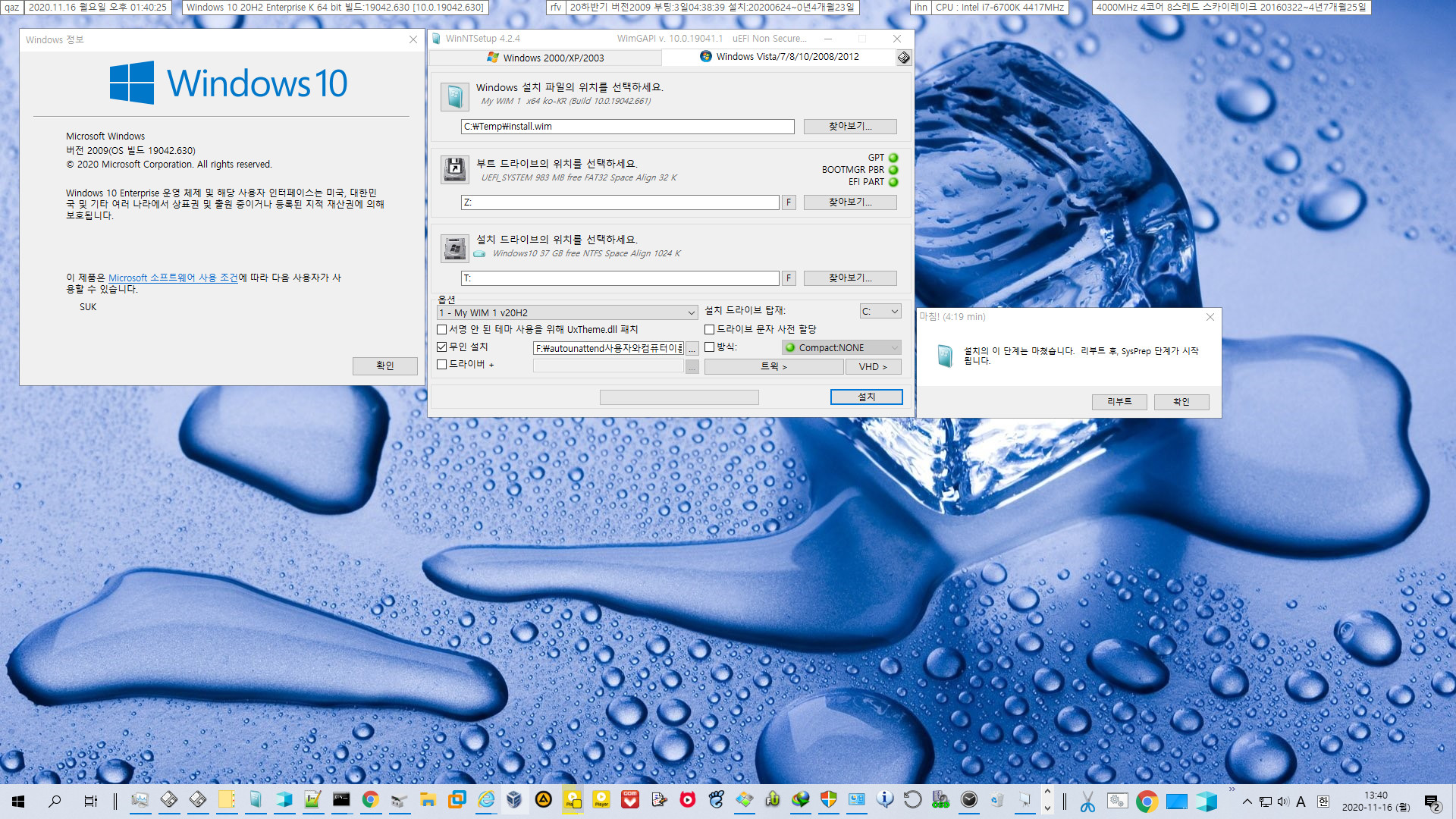The height and width of the screenshot is (819, 1456).
Task: Close the finish dialog with its X
Action: (x=1210, y=317)
